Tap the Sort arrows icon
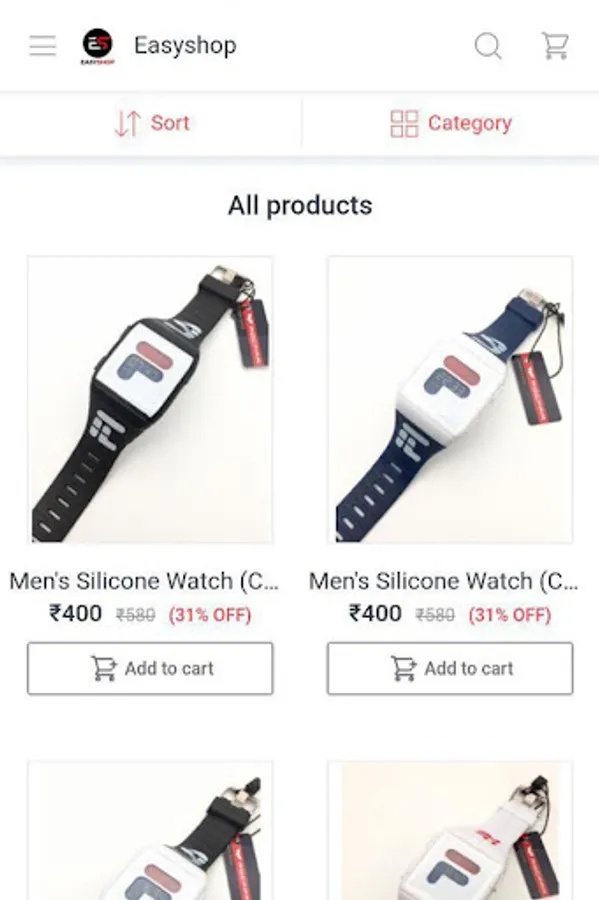599x900 pixels. click(x=127, y=123)
